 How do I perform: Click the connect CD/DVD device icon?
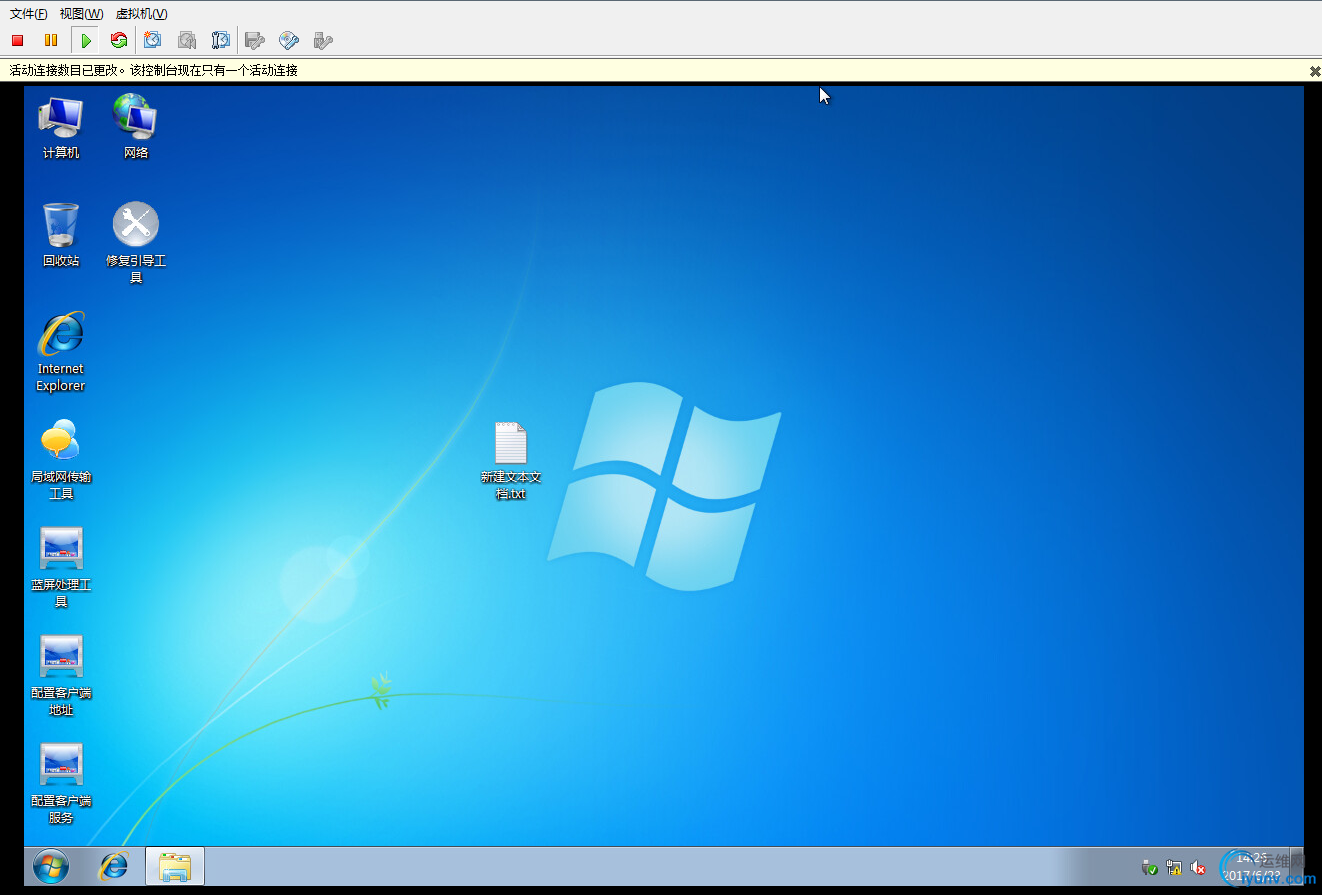[289, 41]
